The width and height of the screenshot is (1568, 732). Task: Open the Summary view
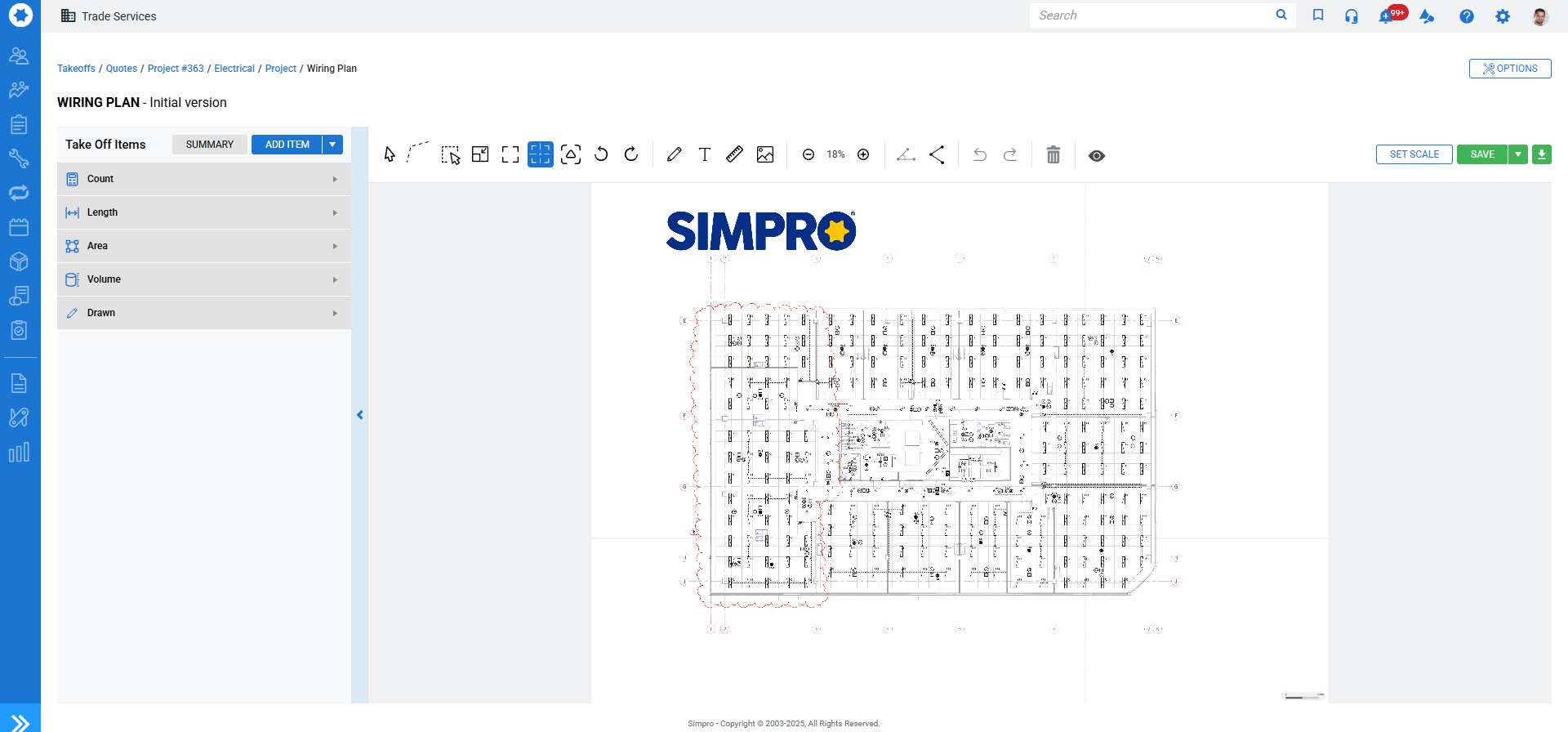(210, 145)
